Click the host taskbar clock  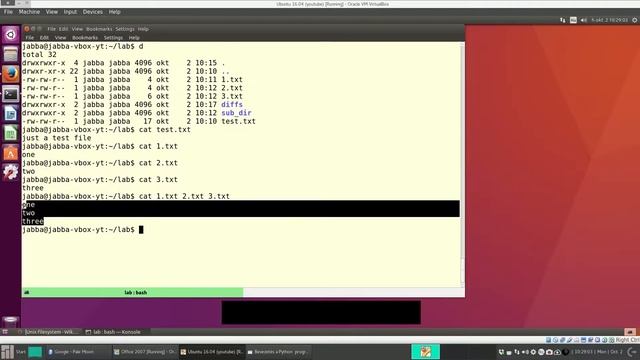click(597, 352)
